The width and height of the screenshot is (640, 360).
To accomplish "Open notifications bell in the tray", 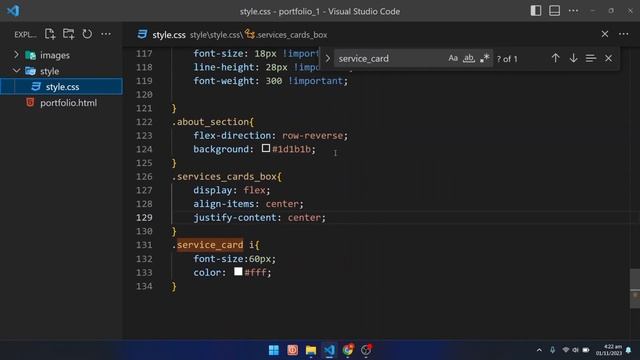I will pyautogui.click(x=629, y=350).
